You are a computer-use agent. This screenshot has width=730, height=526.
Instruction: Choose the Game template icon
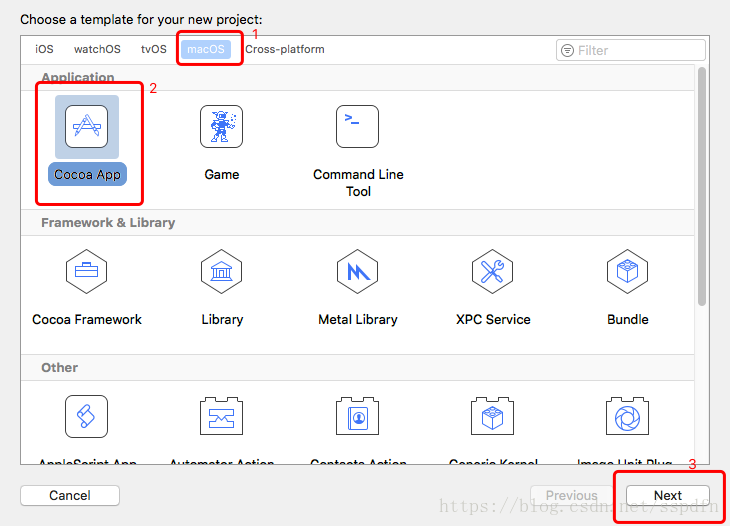(x=222, y=126)
